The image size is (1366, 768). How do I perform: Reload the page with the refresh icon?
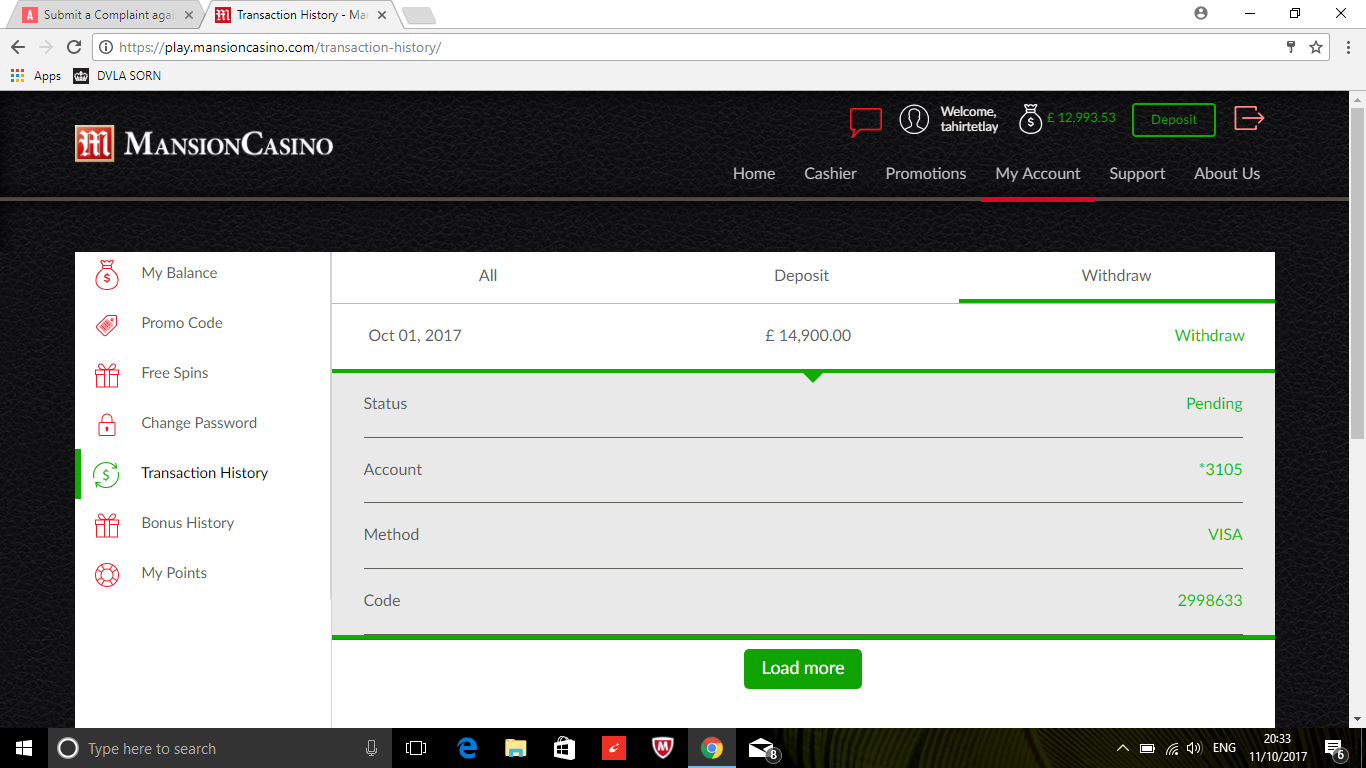pos(73,47)
